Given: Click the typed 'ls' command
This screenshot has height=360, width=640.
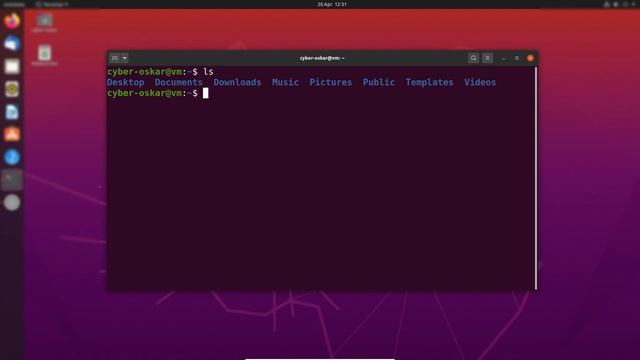Looking at the screenshot, I should pos(208,71).
